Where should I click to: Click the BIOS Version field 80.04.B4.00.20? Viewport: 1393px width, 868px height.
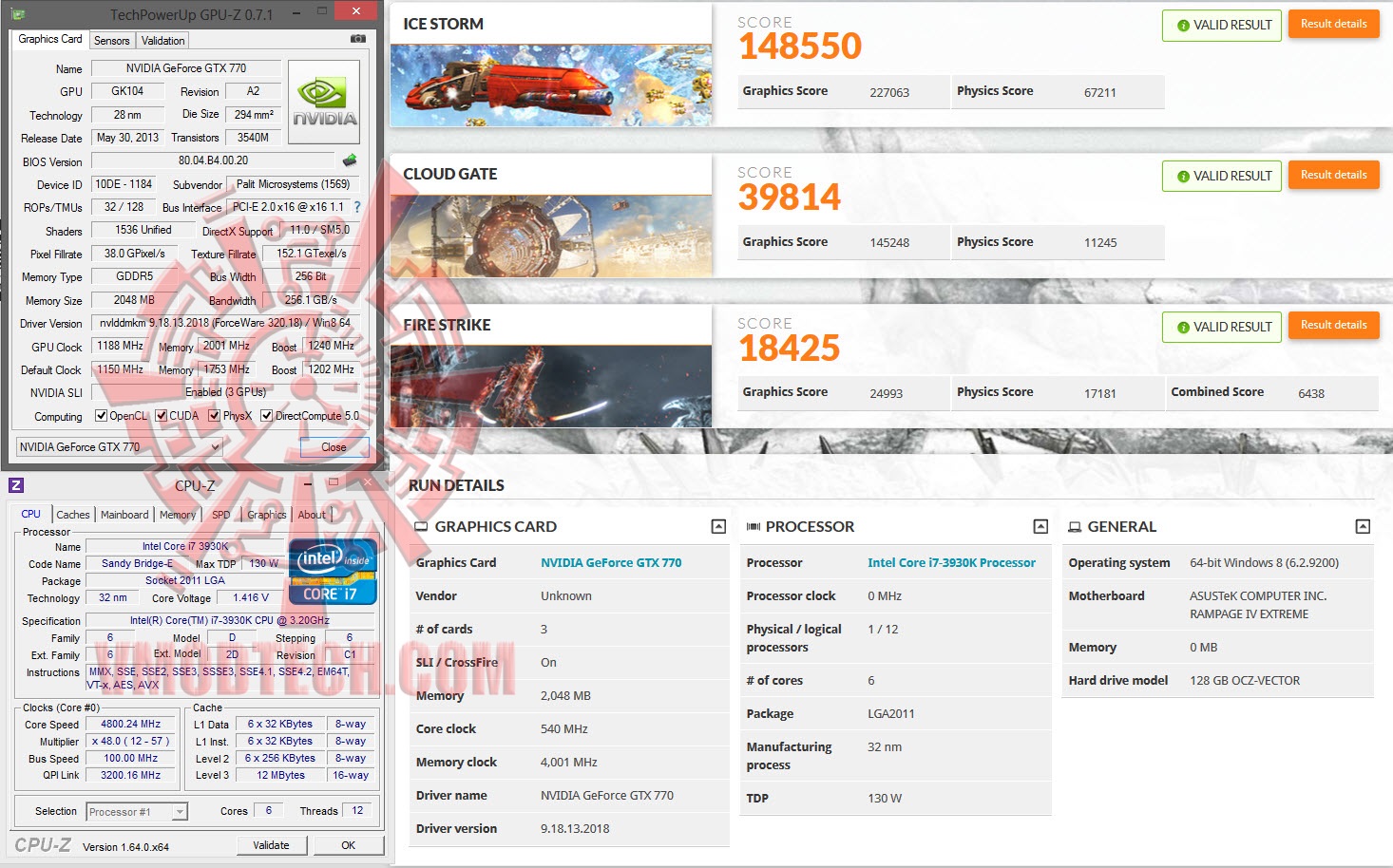(x=214, y=160)
